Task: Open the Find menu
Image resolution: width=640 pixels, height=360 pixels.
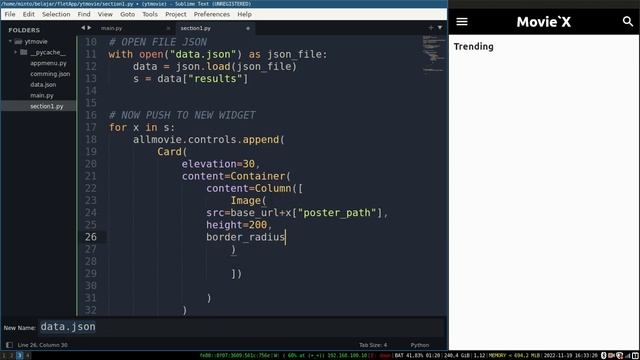Action: point(84,14)
